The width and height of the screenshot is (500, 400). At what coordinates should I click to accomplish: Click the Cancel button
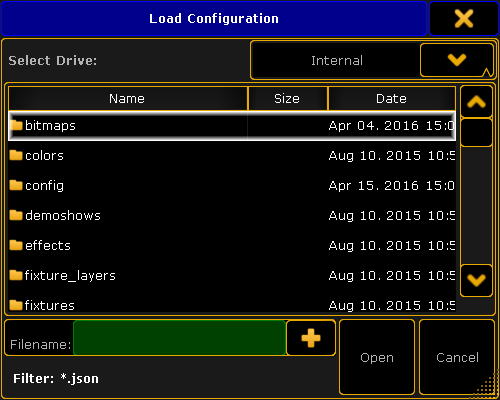(x=457, y=357)
